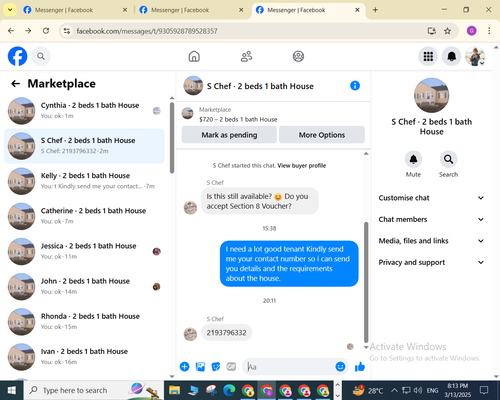Click the conversation list scrollbar
The width and height of the screenshot is (500, 400).
tap(172, 137)
